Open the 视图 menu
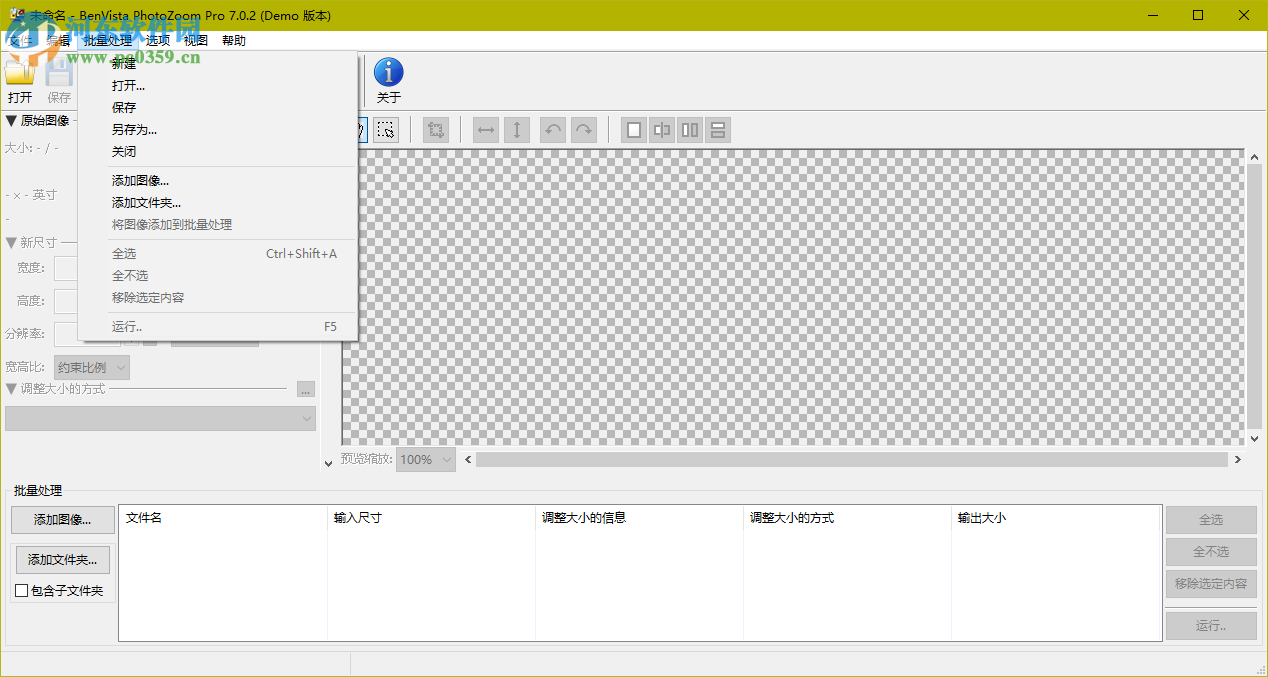1268x677 pixels. pos(196,40)
